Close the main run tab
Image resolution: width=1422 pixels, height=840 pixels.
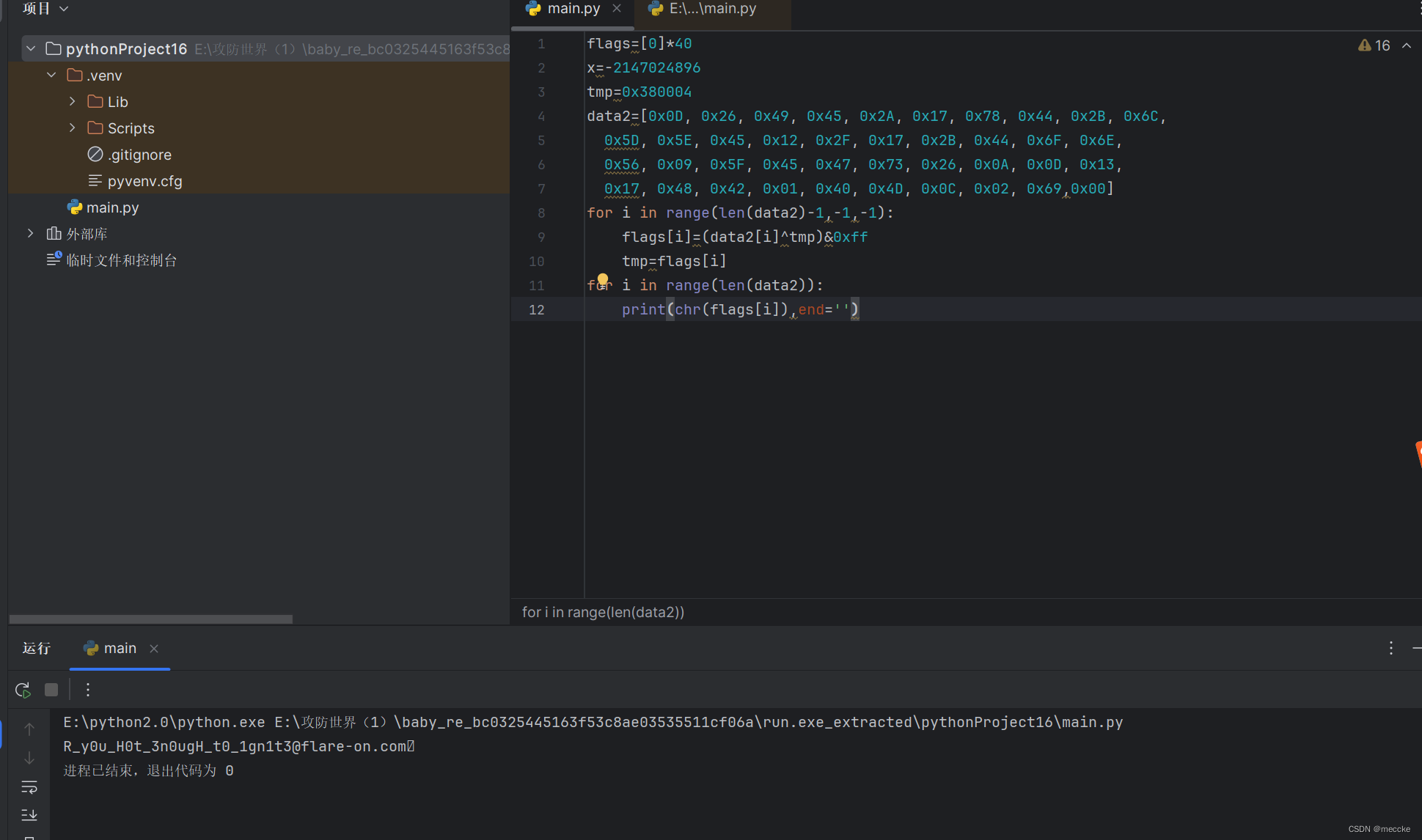pyautogui.click(x=154, y=649)
